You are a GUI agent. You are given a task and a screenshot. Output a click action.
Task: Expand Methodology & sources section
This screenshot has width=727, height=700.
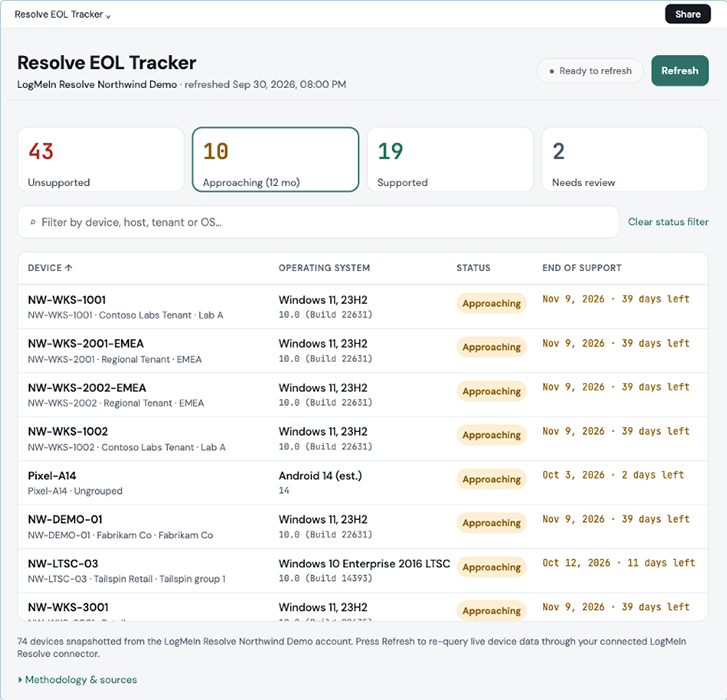click(x=77, y=680)
